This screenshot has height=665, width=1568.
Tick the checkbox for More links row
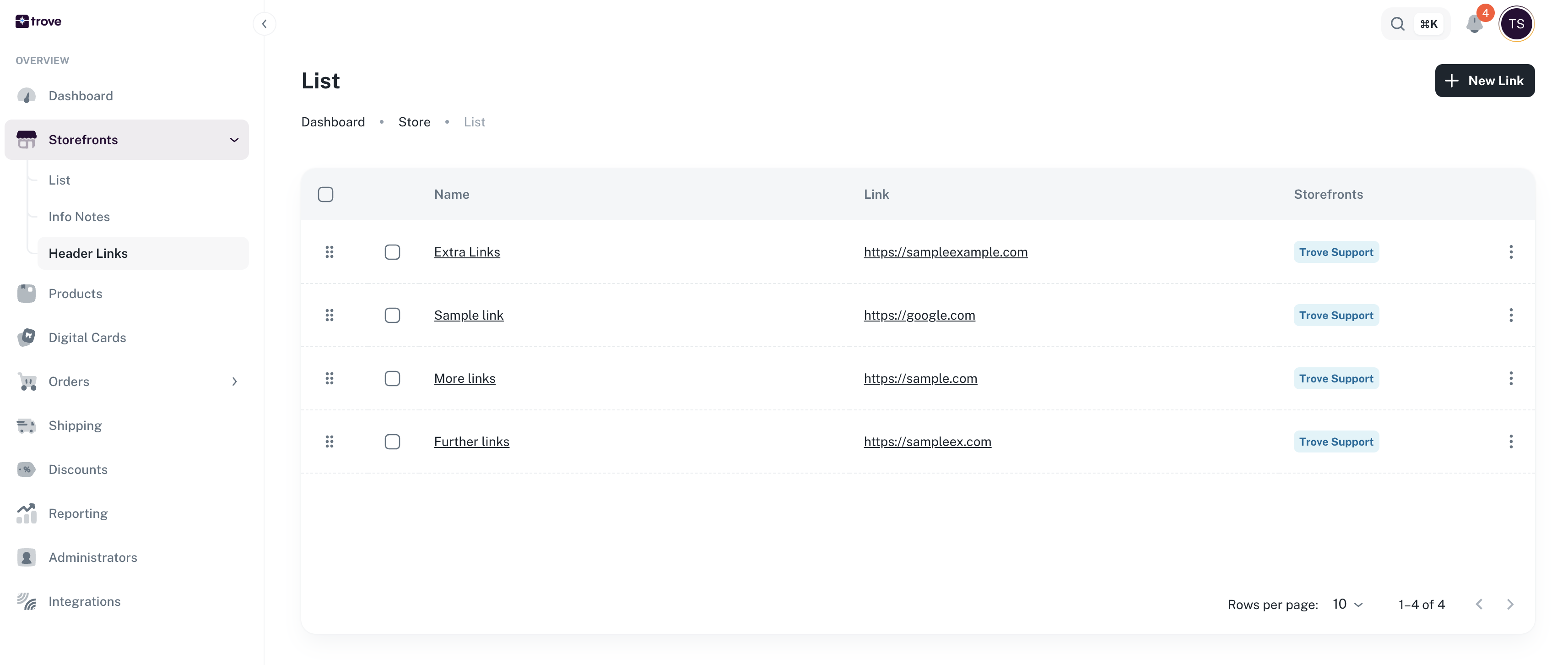click(393, 379)
